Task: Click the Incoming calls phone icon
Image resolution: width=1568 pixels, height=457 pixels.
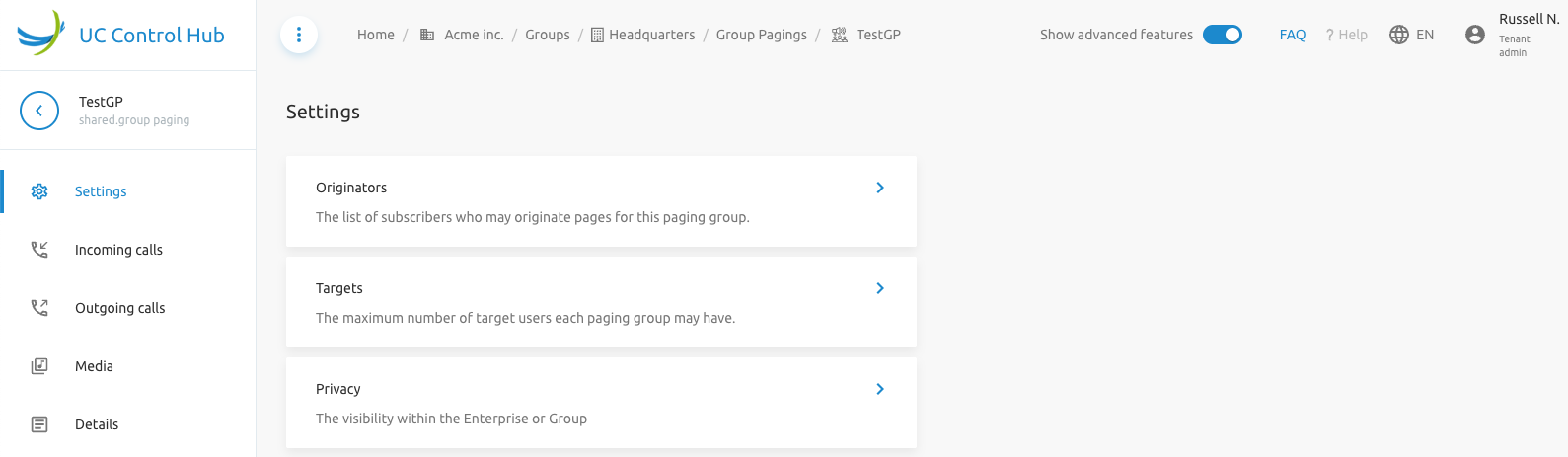Action: point(39,250)
